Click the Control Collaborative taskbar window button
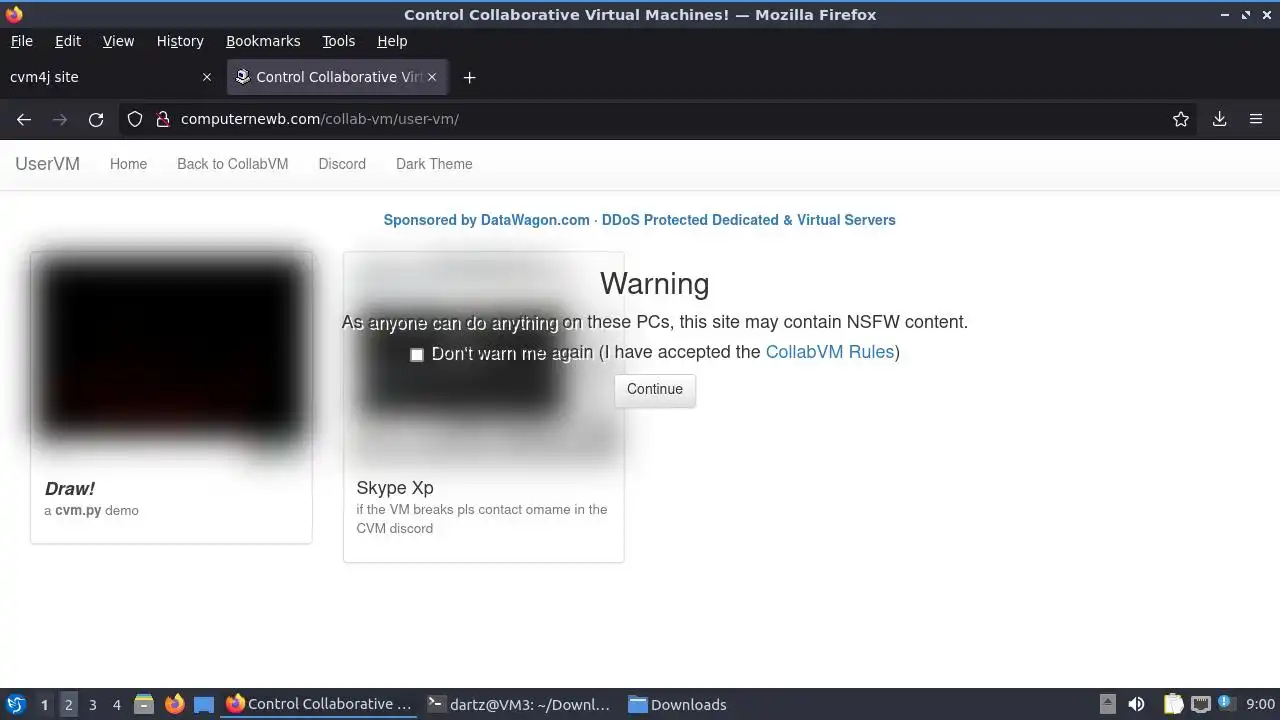 pyautogui.click(x=319, y=704)
